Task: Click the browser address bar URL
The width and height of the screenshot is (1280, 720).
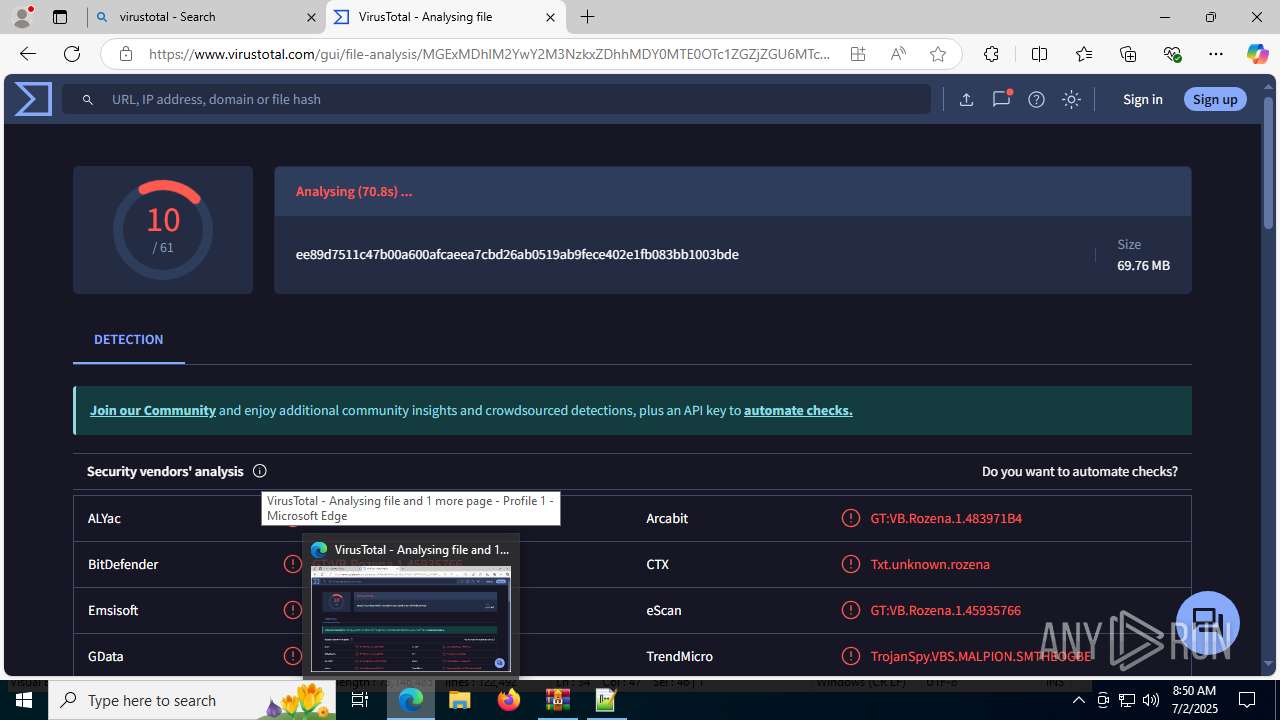Action: (x=490, y=54)
